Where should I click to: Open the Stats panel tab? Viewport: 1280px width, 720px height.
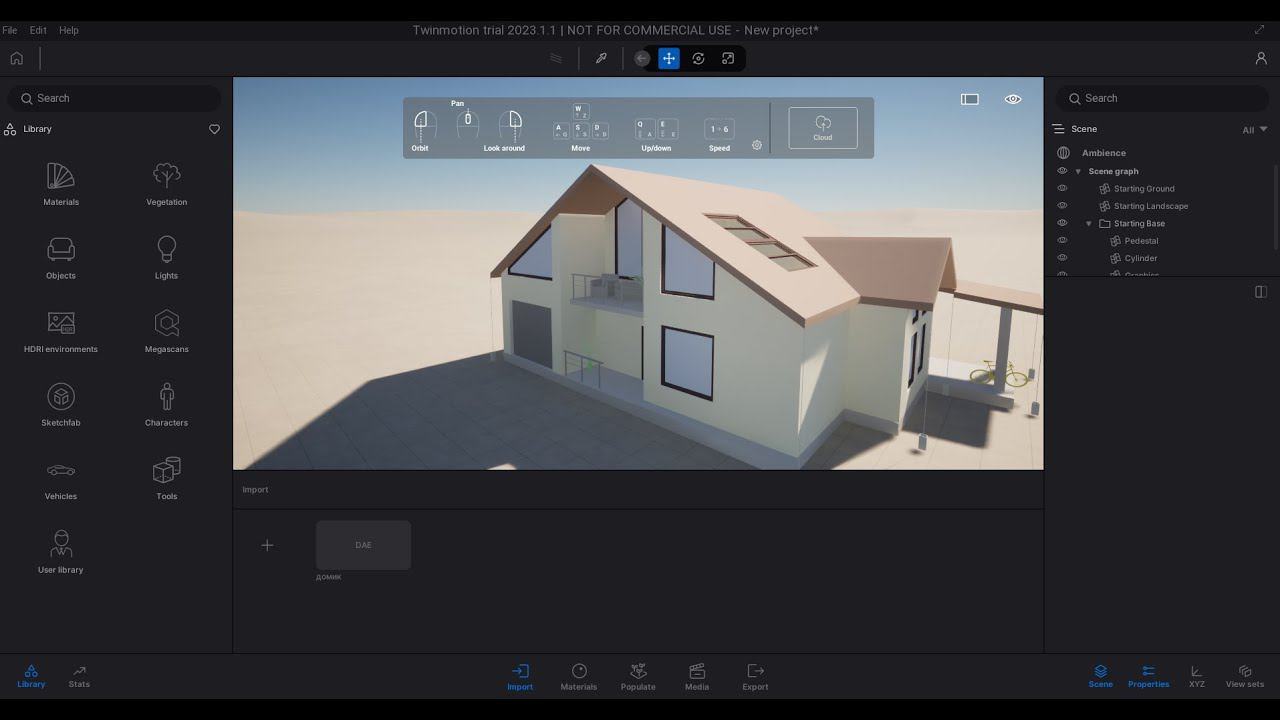(79, 676)
